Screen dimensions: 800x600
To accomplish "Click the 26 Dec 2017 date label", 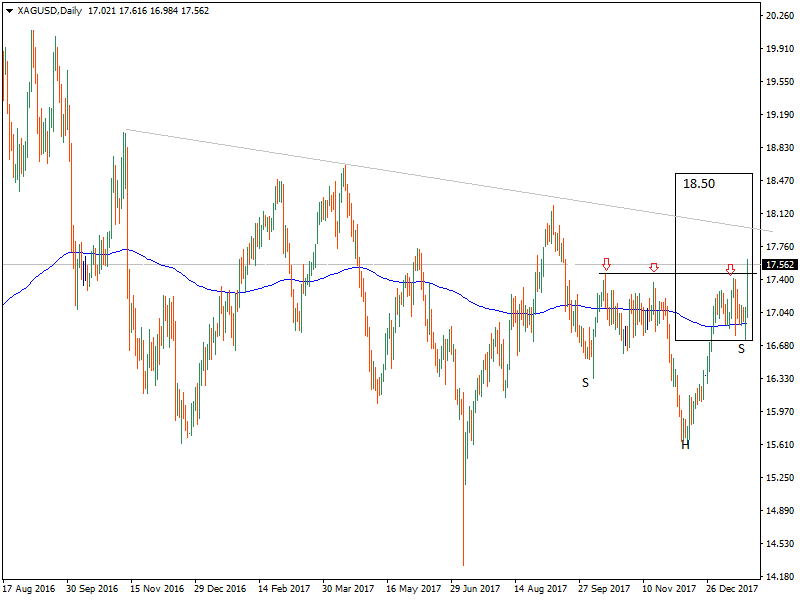I will (x=732, y=589).
